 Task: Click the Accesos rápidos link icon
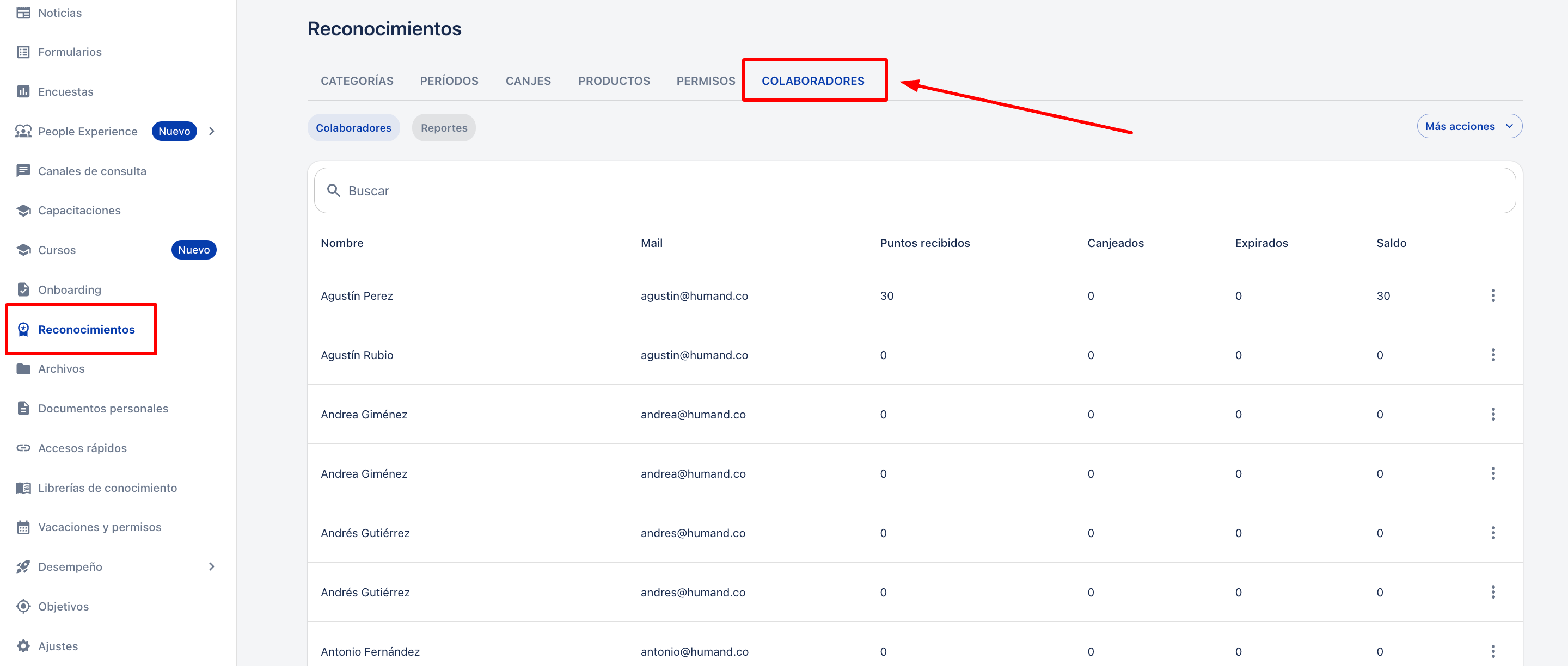(23, 448)
